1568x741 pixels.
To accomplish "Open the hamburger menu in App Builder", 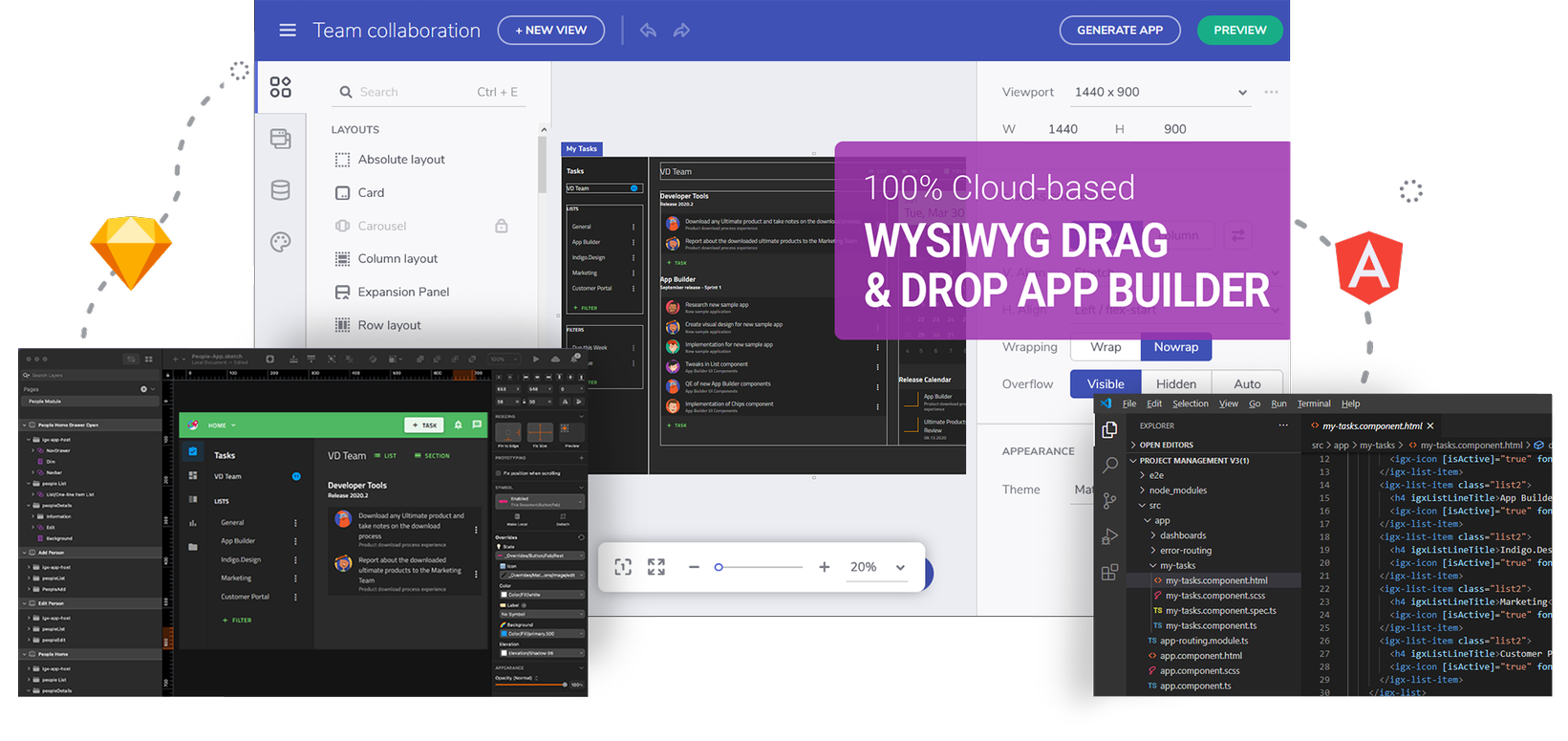I will click(x=288, y=31).
